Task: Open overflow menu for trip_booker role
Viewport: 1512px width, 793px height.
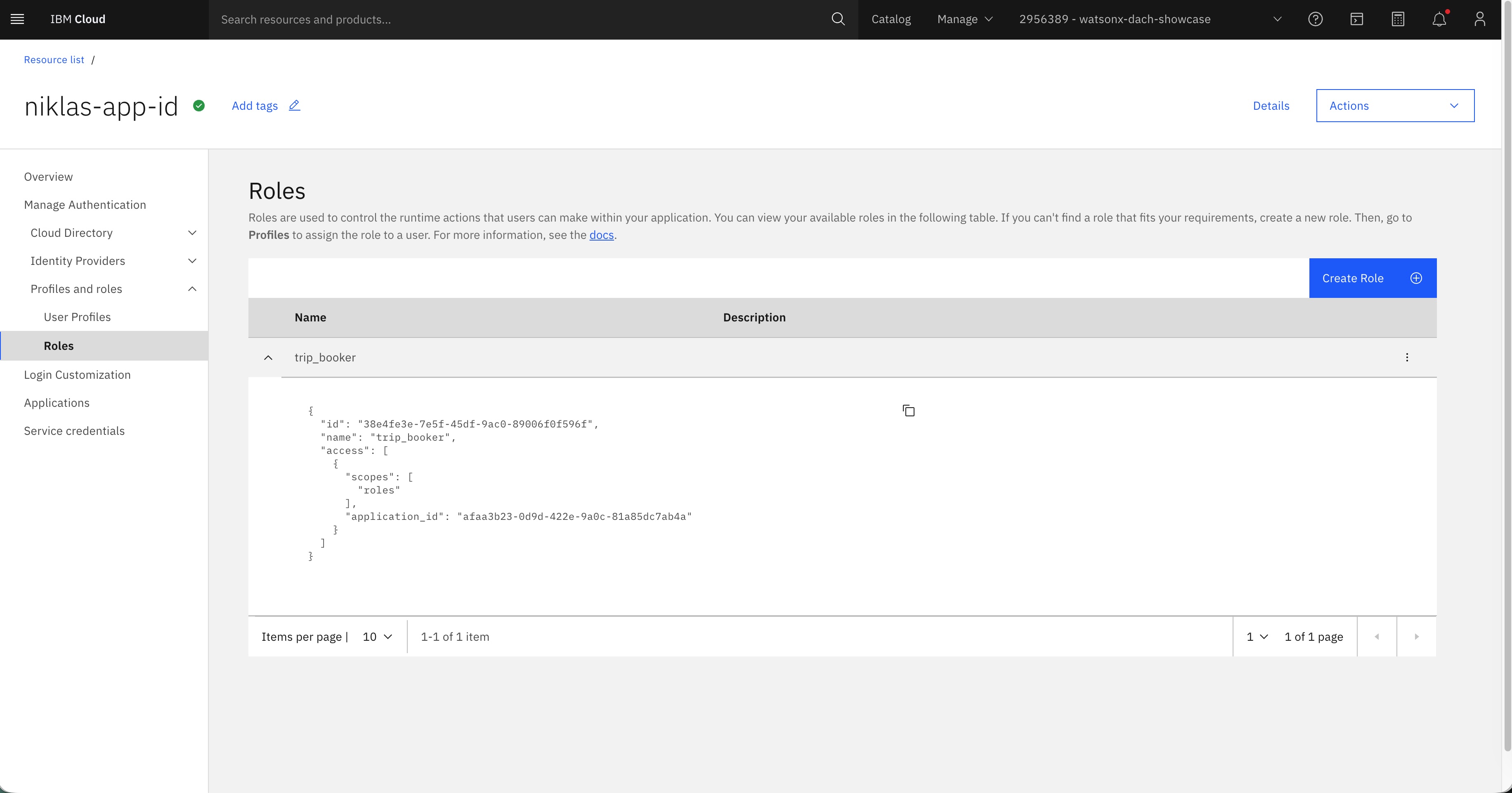Action: 1407,357
